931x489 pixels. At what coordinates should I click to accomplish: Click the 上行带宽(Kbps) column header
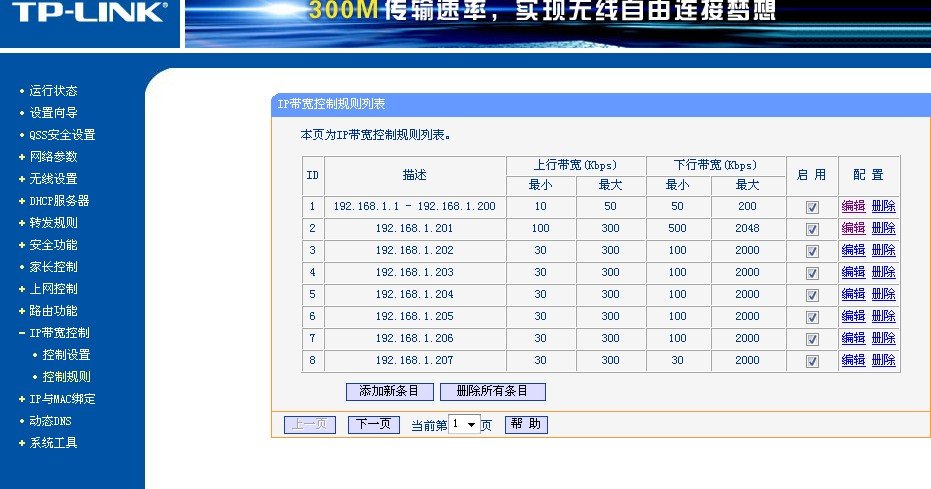pos(575,165)
